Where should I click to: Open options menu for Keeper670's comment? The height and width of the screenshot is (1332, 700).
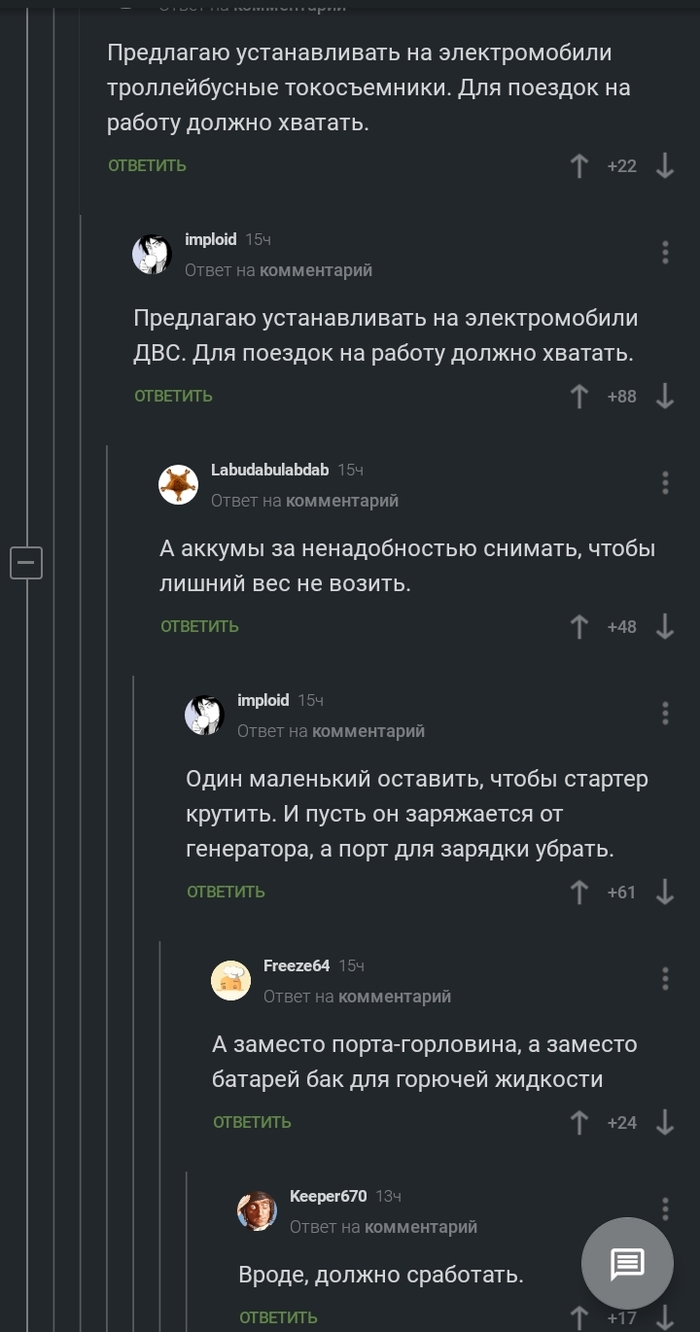tap(665, 1209)
